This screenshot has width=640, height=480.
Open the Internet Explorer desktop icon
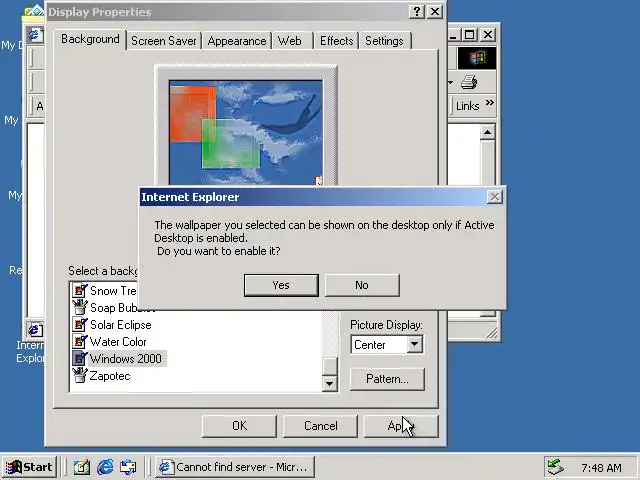31,352
